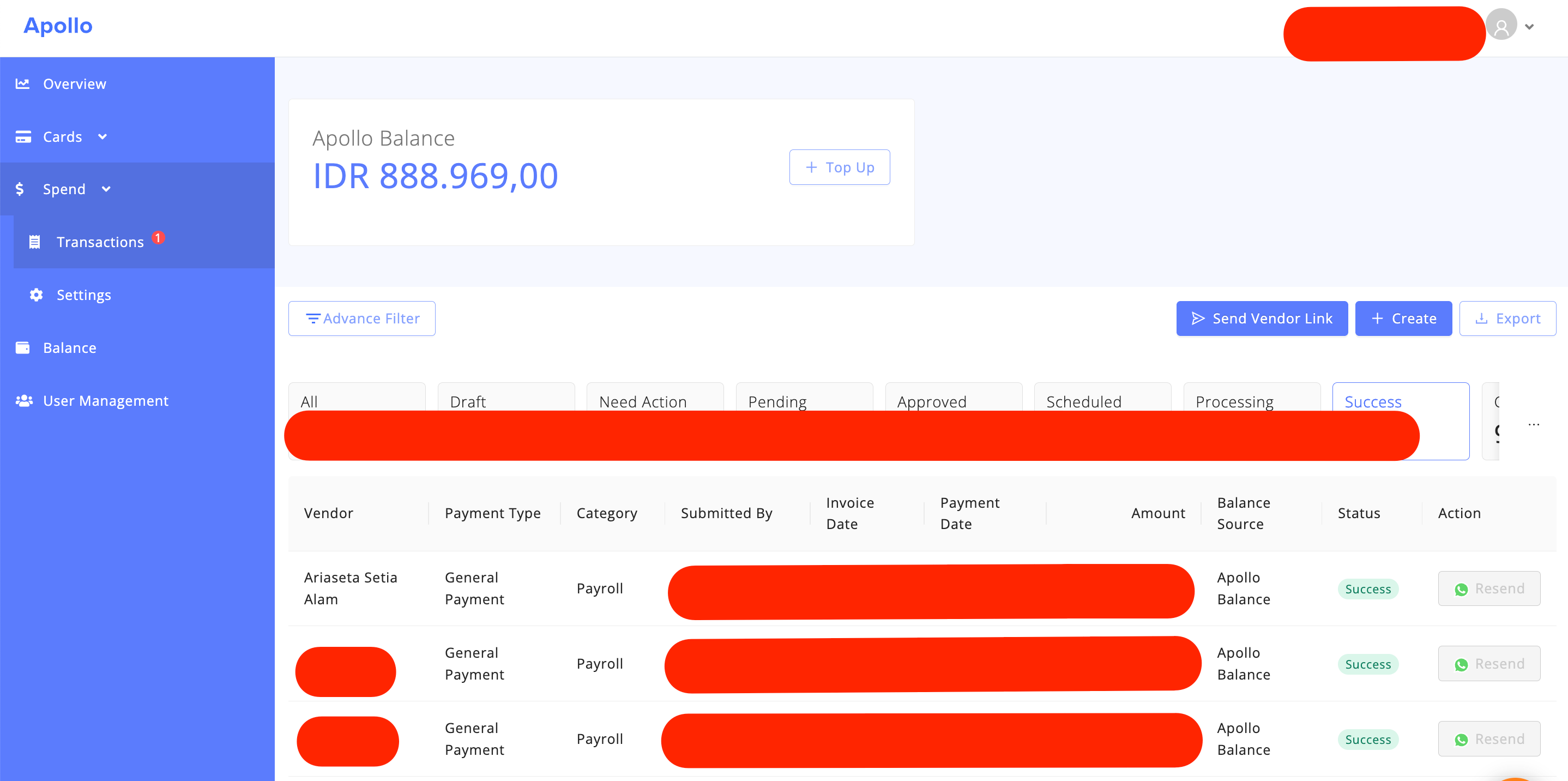Click red notification badge on Transactions

pyautogui.click(x=158, y=237)
